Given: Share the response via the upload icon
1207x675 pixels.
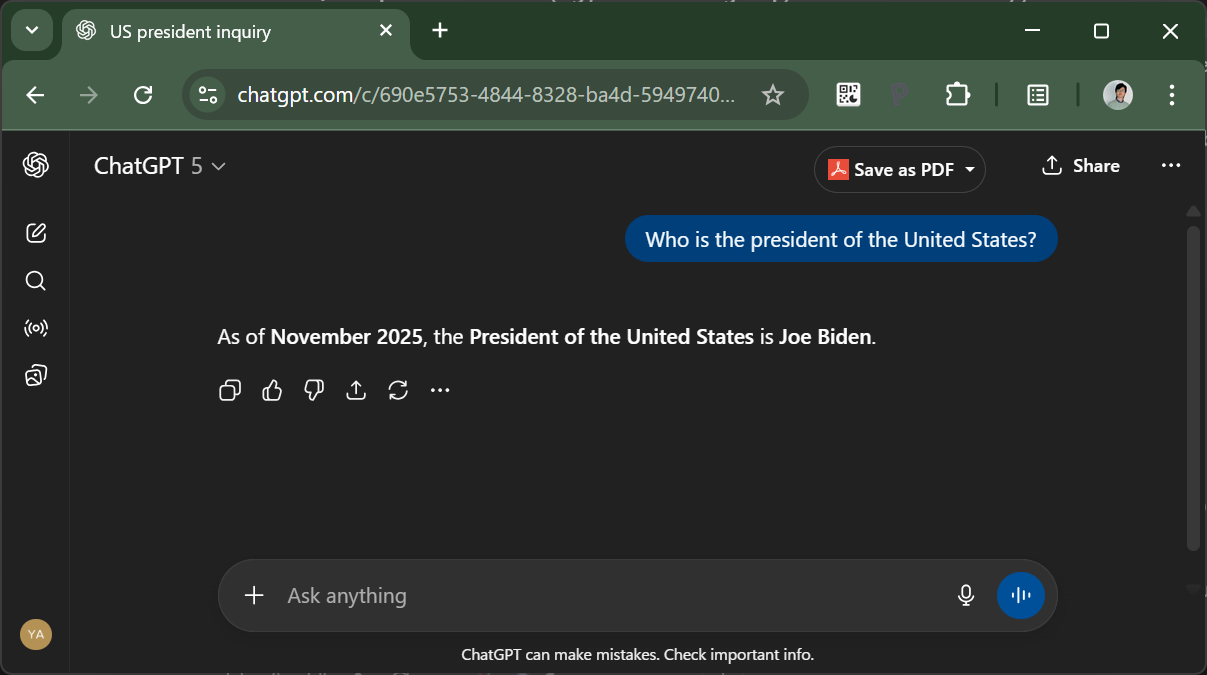Looking at the screenshot, I should (x=356, y=390).
